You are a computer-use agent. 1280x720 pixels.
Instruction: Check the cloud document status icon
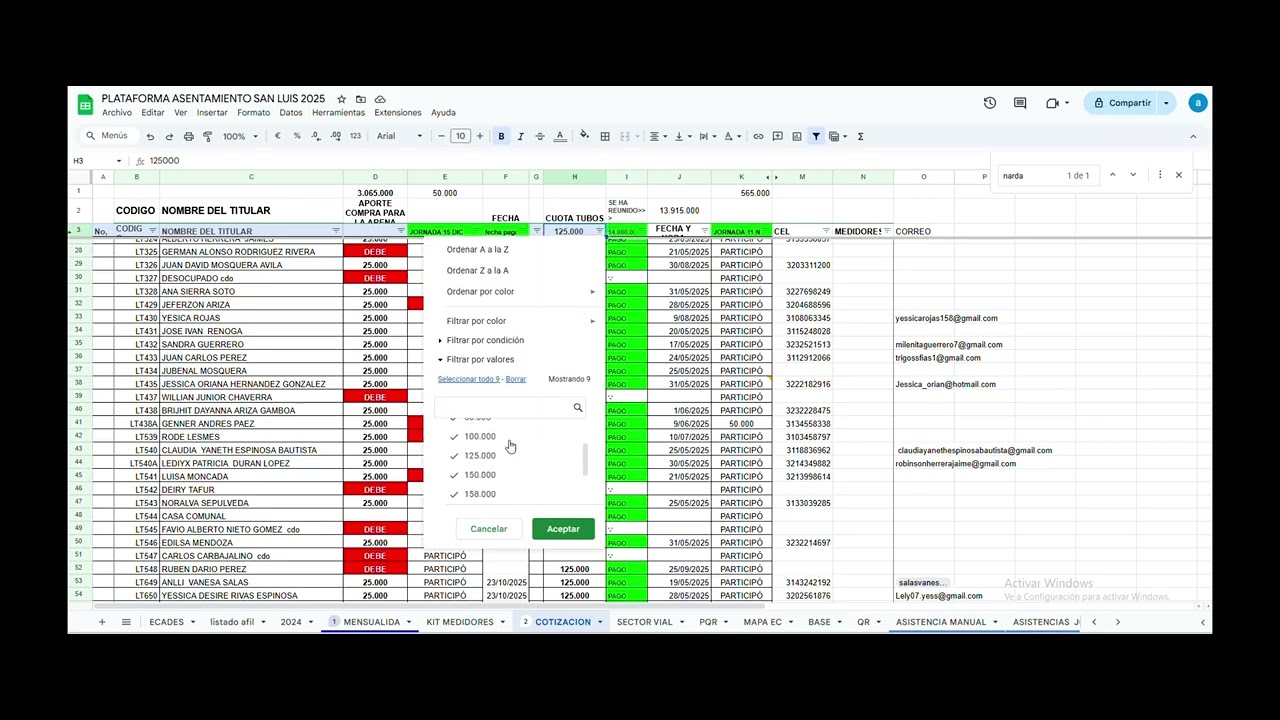pos(380,99)
